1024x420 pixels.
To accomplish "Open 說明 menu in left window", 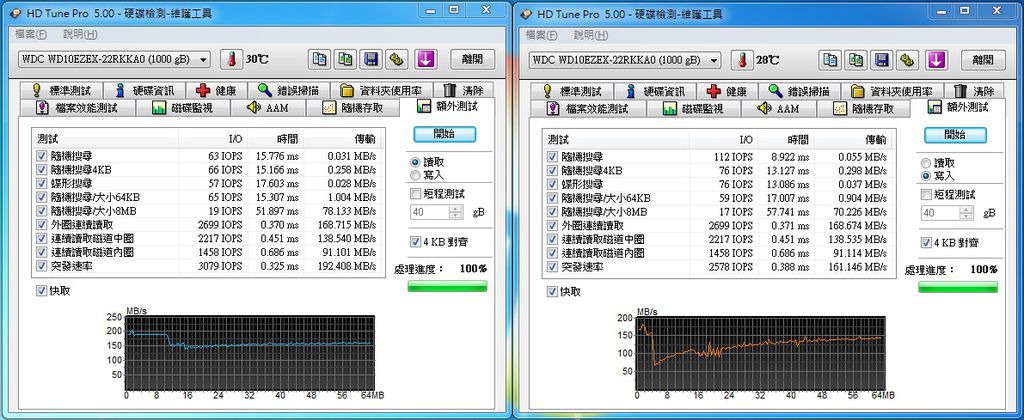I will tap(80, 35).
